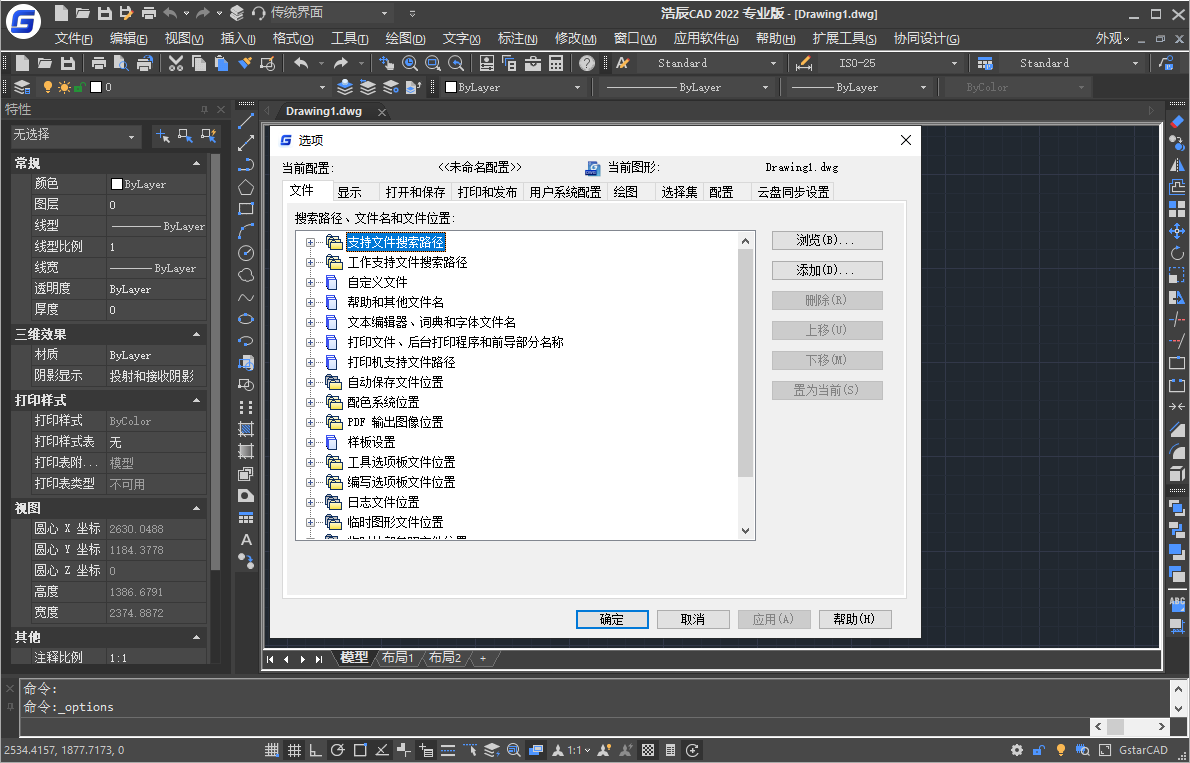Screen dimensions: 1190x763
Task: Open the Quick Calculator icon
Action: point(556,63)
